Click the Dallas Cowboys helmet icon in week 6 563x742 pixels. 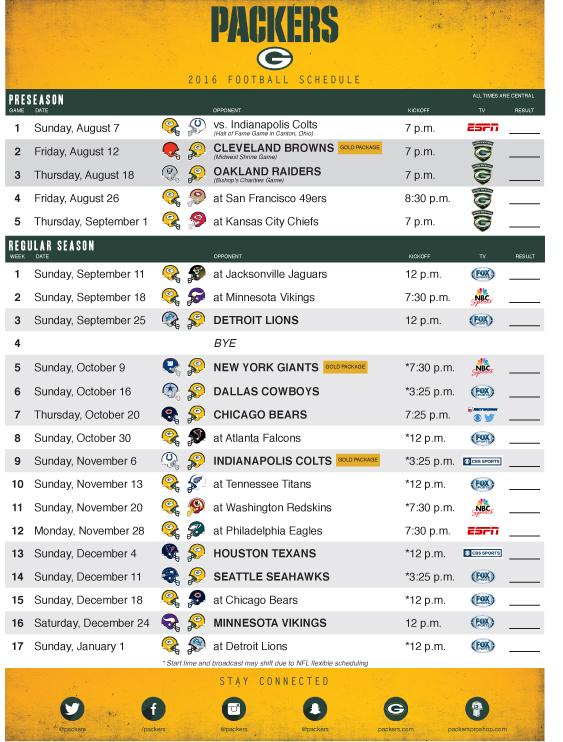coord(170,392)
